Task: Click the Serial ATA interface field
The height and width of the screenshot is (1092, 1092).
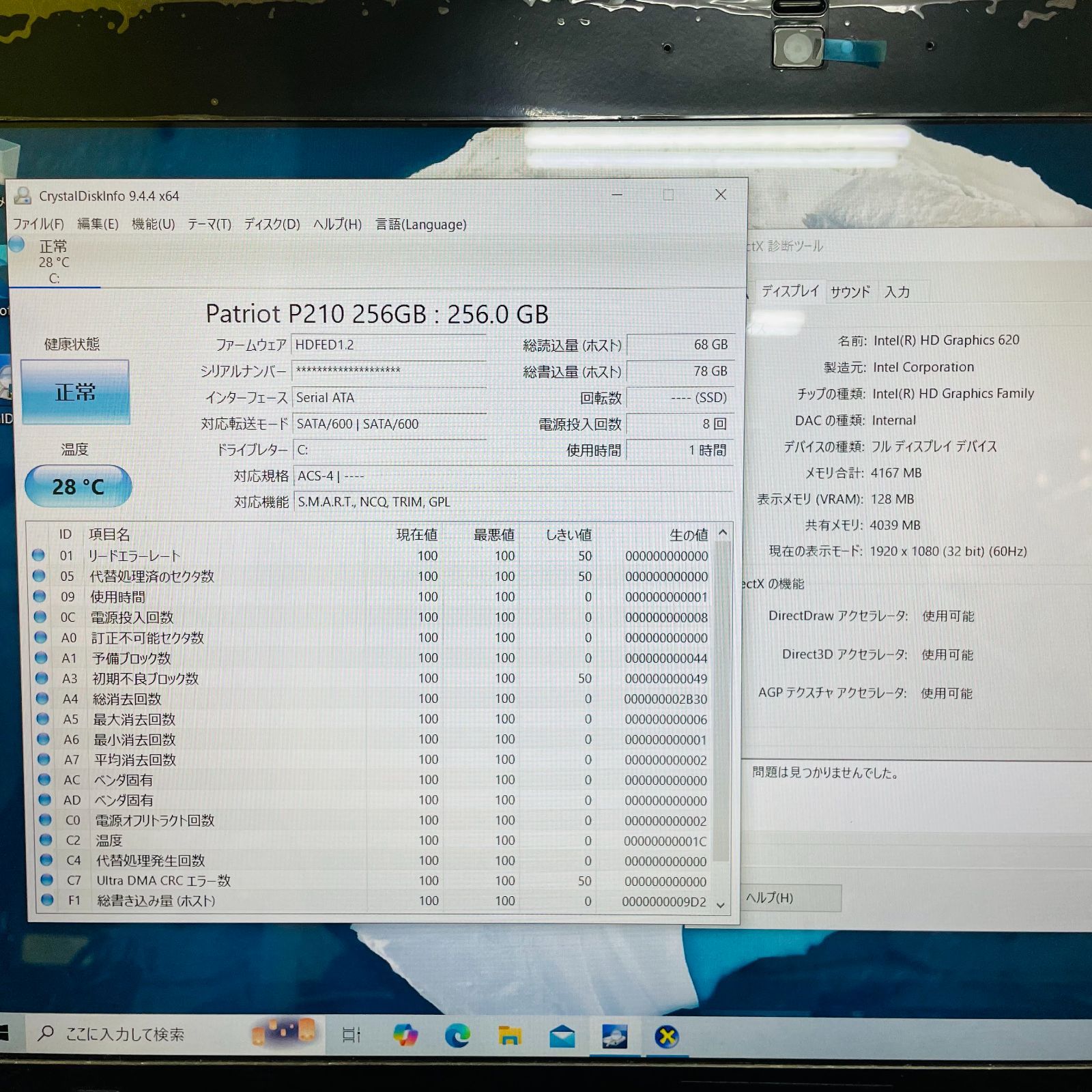Action: [389, 397]
